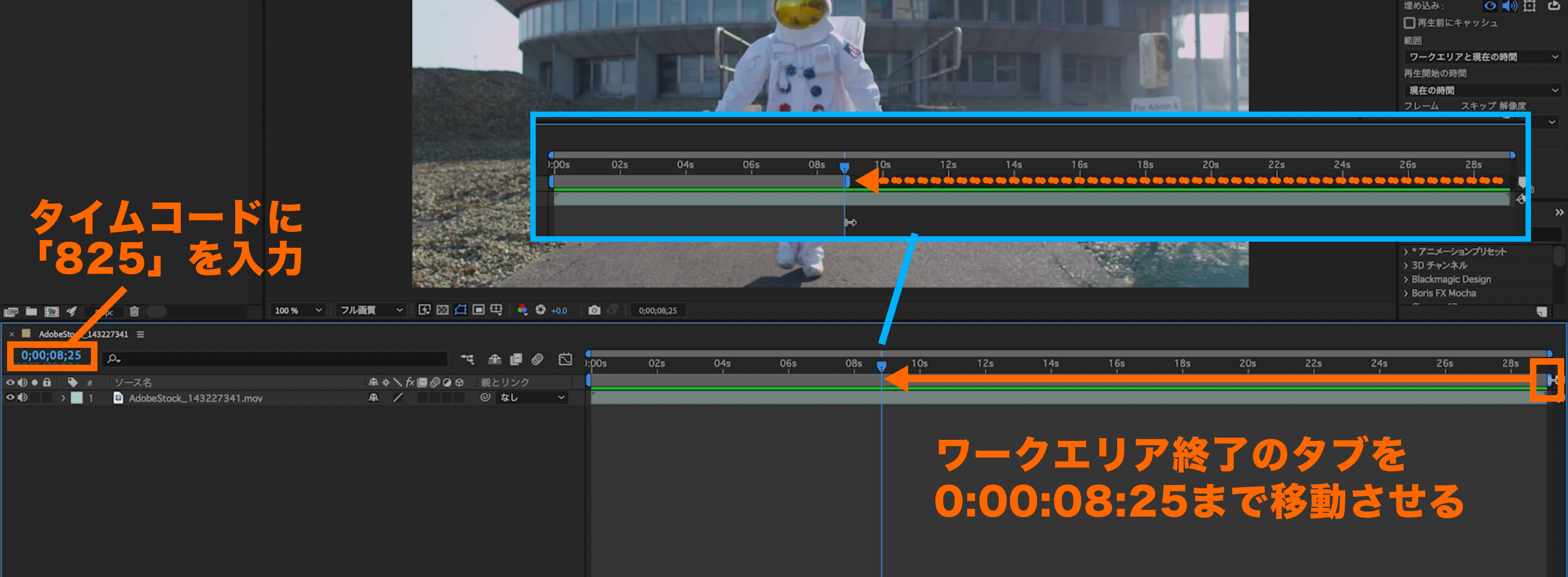The image size is (1568, 577).
Task: Click the Video eye column header icon
Action: coord(10,382)
